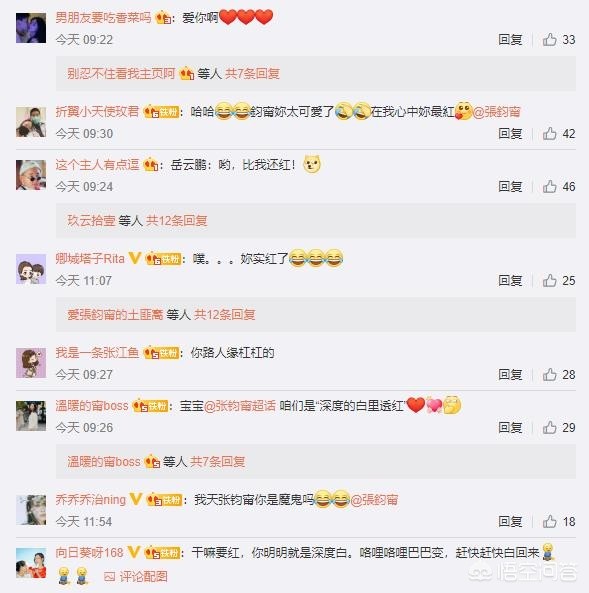The height and width of the screenshot is (593, 589).
Task: Click the avatar of 卿城塔子Rita
Action: [x=31, y=269]
